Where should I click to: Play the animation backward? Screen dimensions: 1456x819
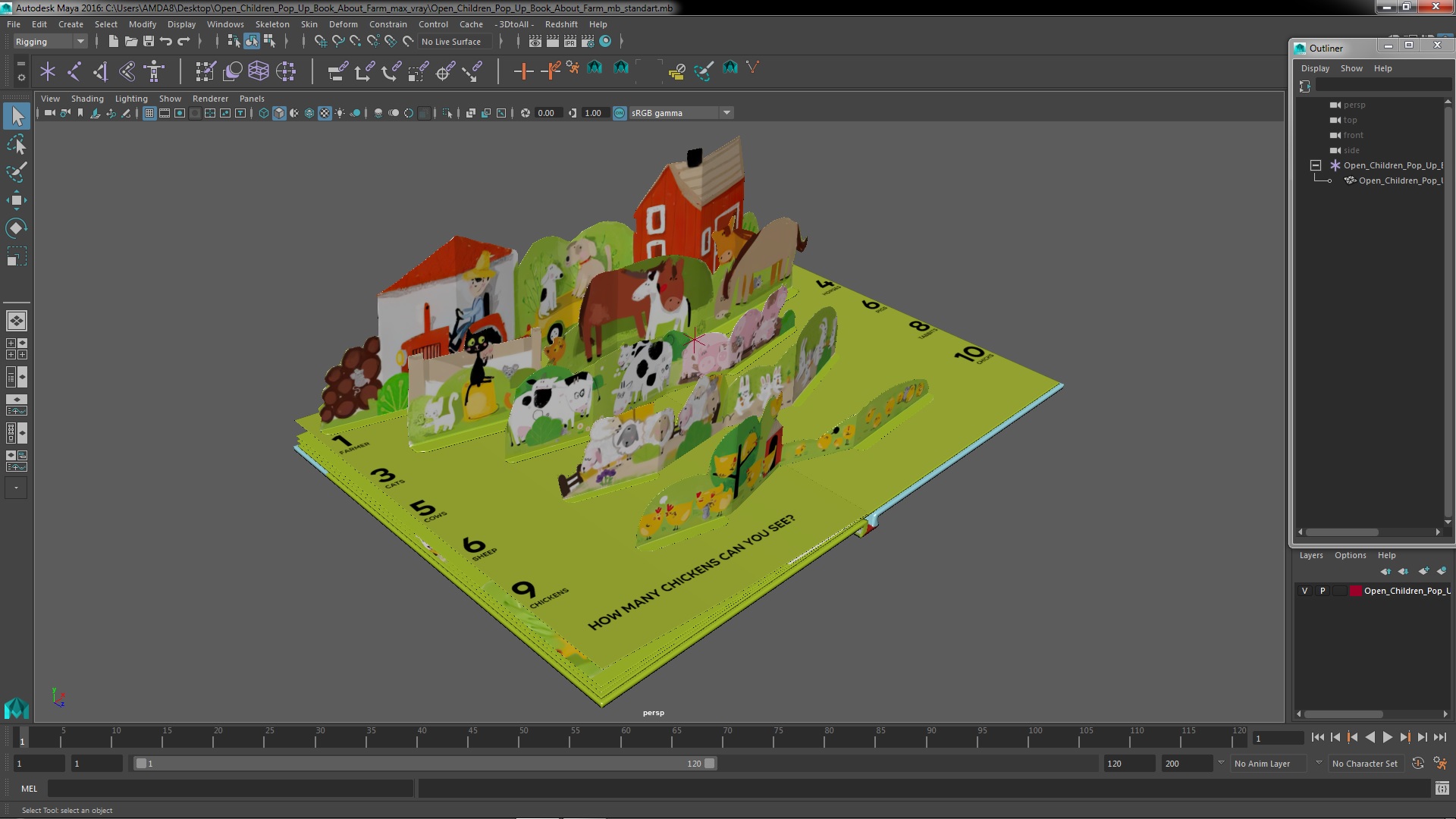(1370, 737)
